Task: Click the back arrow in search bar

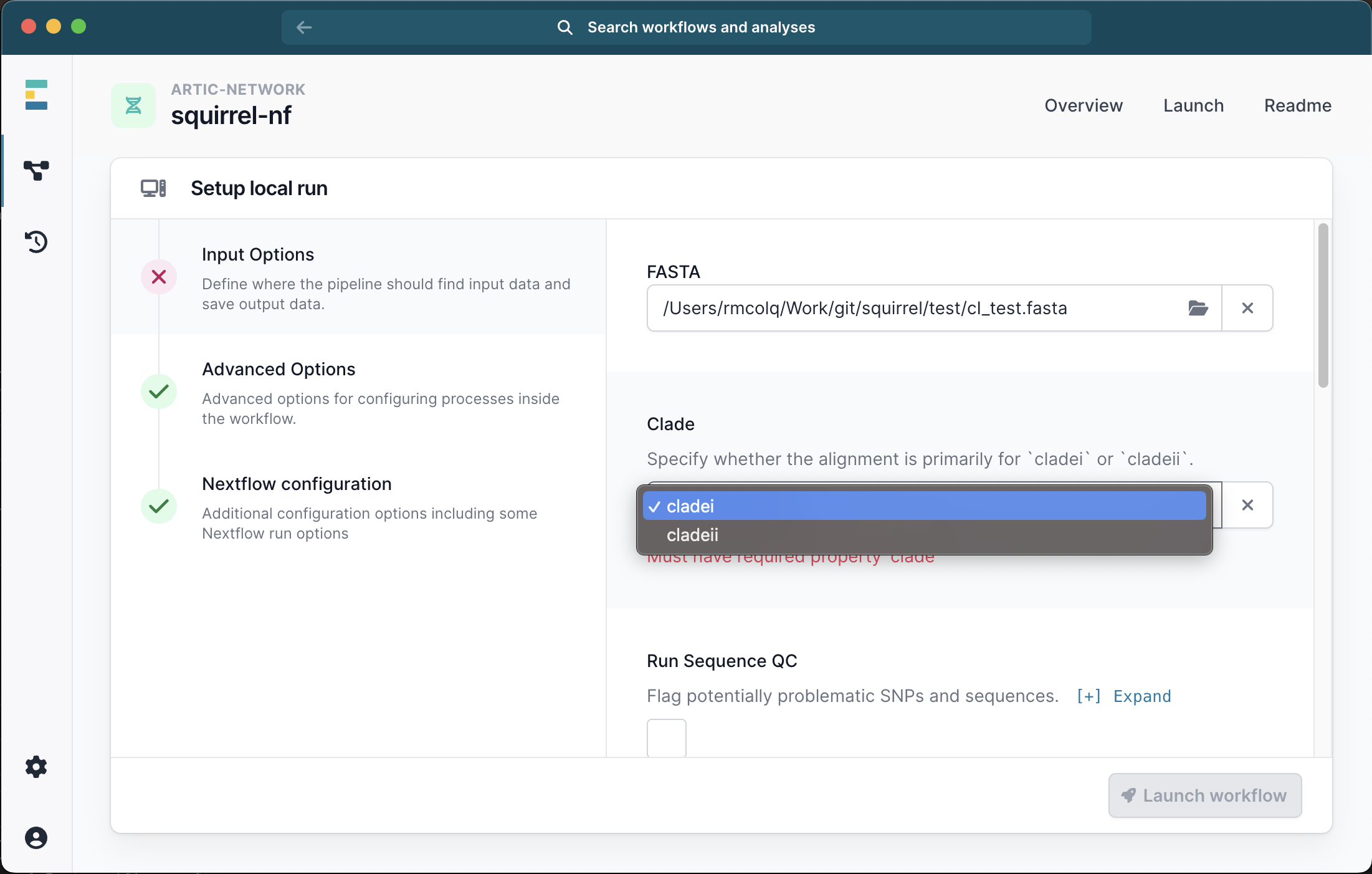Action: click(304, 27)
